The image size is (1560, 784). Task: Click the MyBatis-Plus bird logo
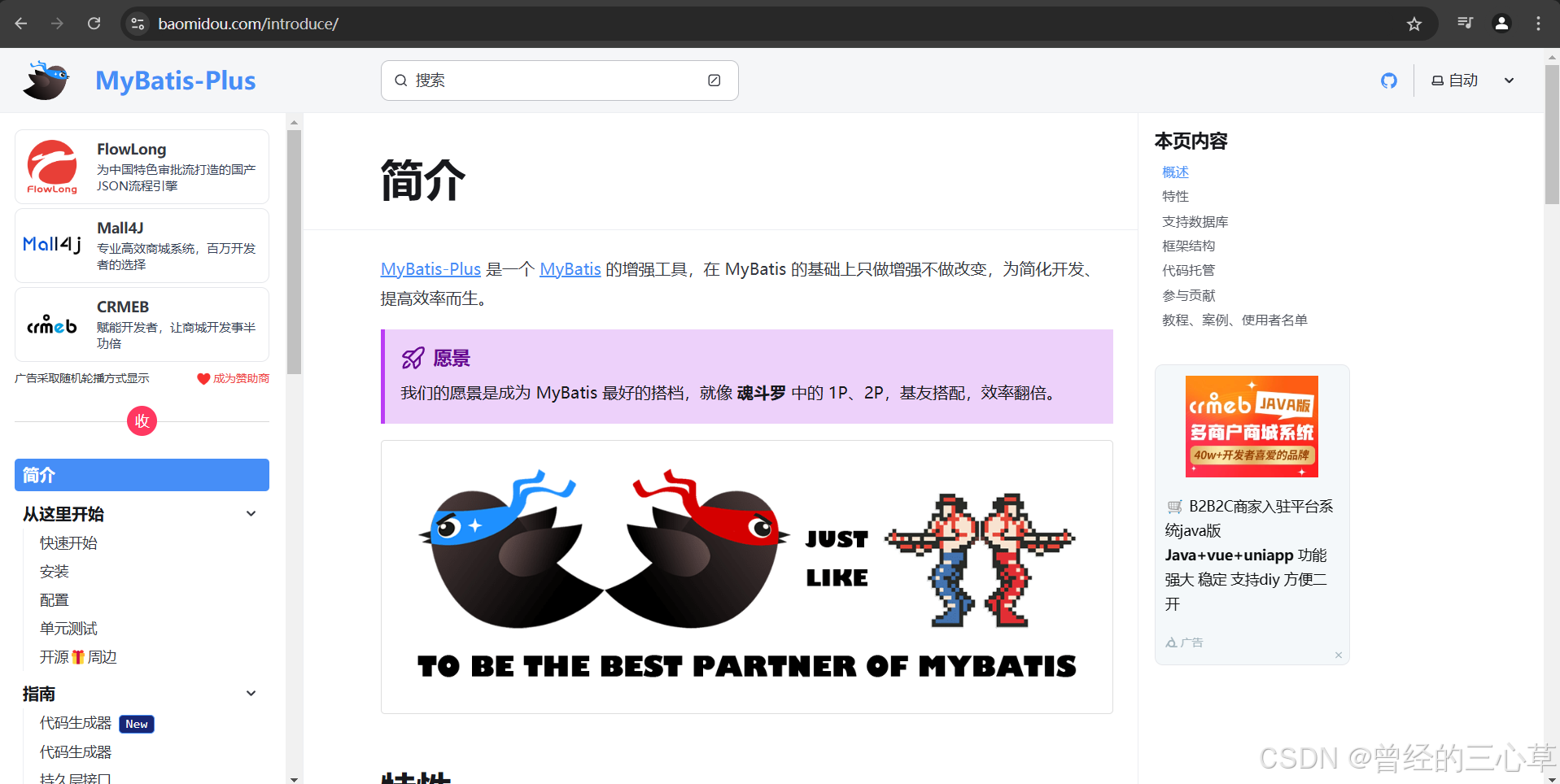point(46,80)
